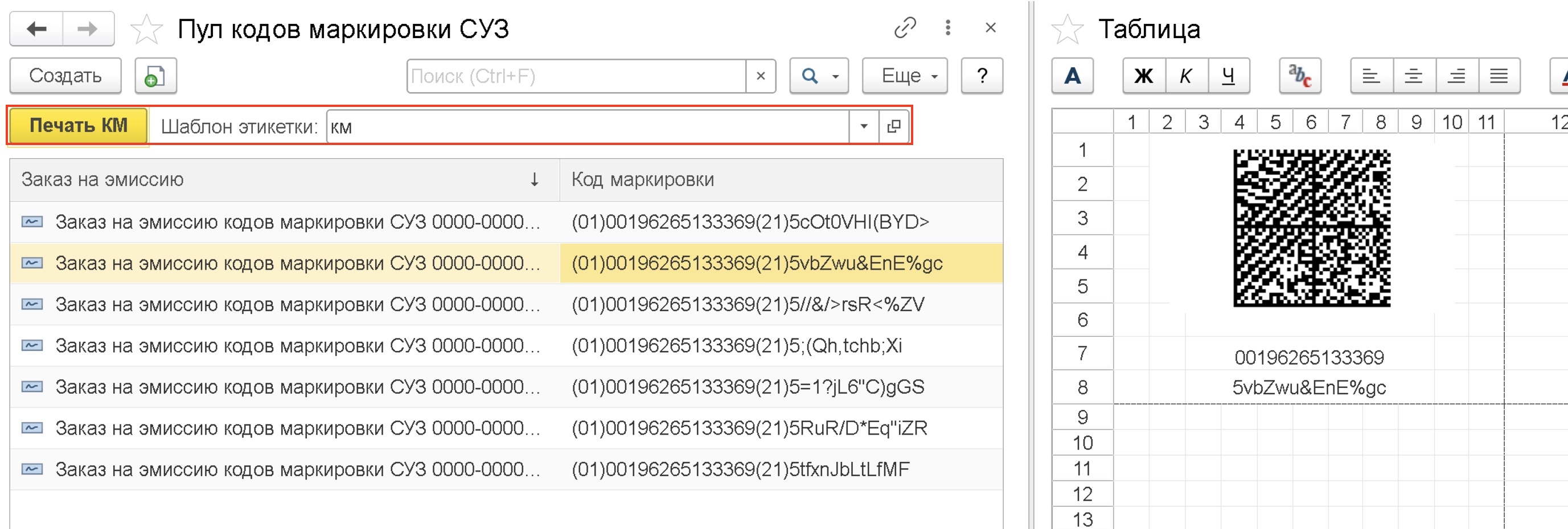
Task: Toggle italic К formatting in Таблица
Action: [1187, 76]
